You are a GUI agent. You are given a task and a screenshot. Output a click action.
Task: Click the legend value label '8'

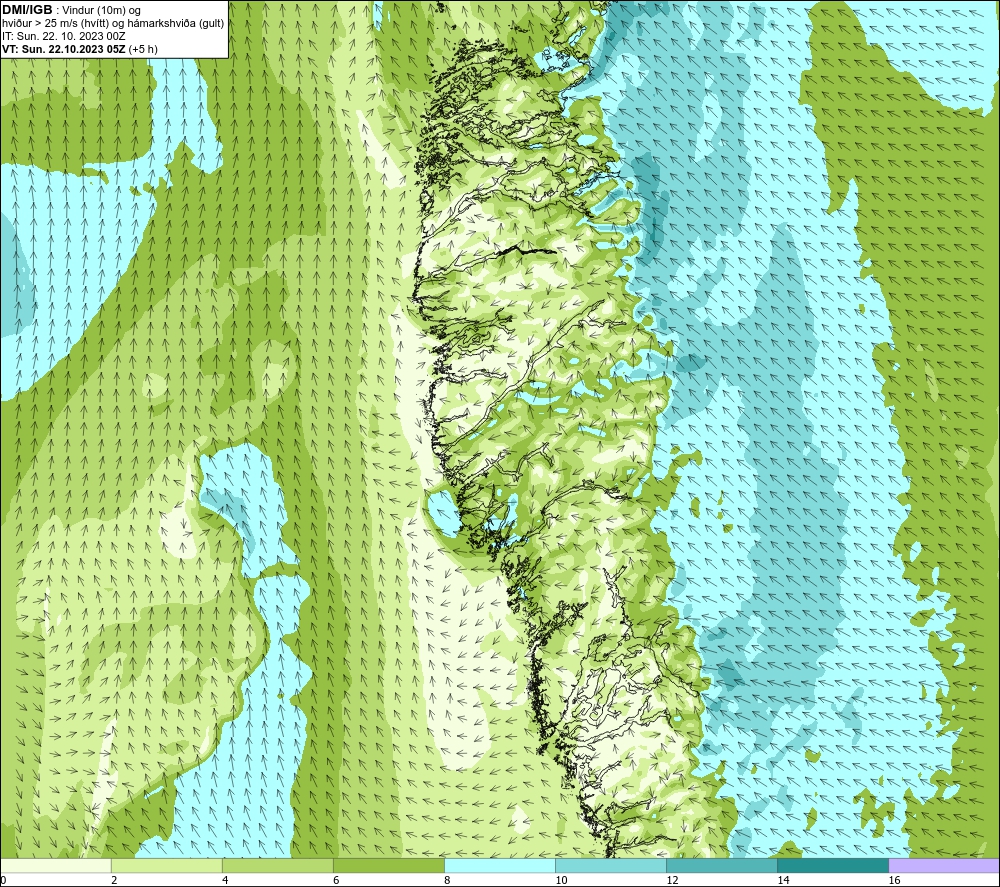[x=447, y=881]
